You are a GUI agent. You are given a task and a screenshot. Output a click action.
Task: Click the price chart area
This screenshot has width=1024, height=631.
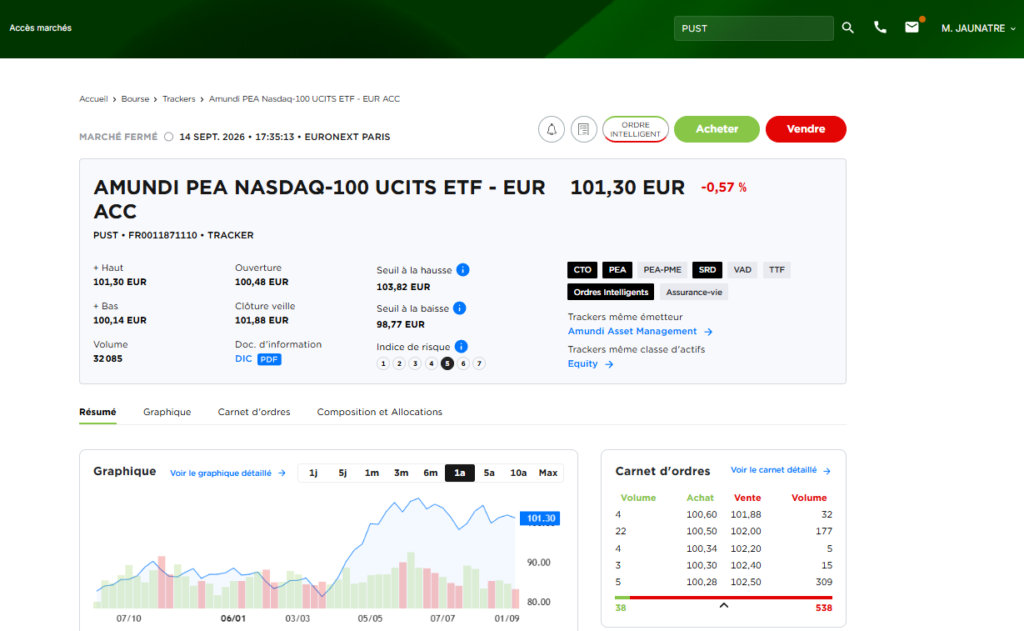pos(307,552)
